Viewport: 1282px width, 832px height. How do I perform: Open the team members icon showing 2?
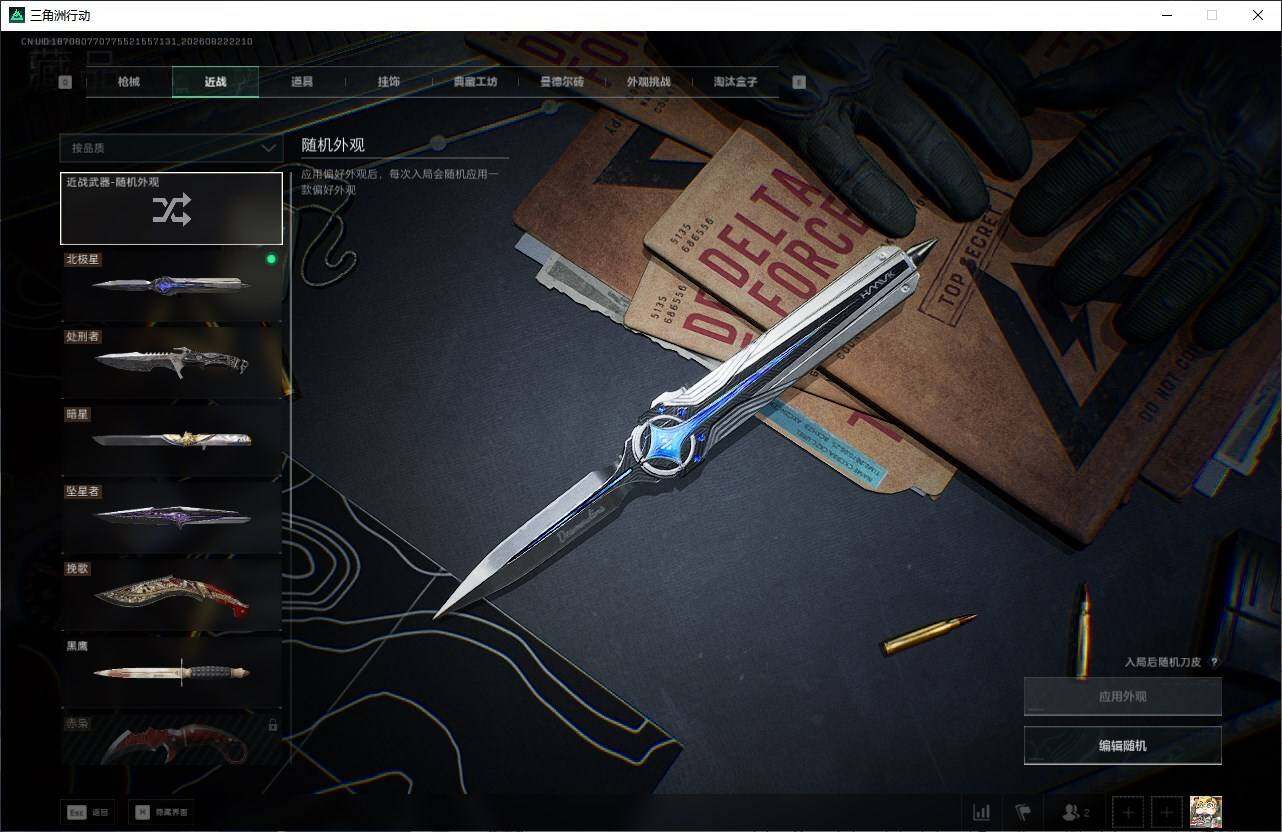click(x=1076, y=812)
